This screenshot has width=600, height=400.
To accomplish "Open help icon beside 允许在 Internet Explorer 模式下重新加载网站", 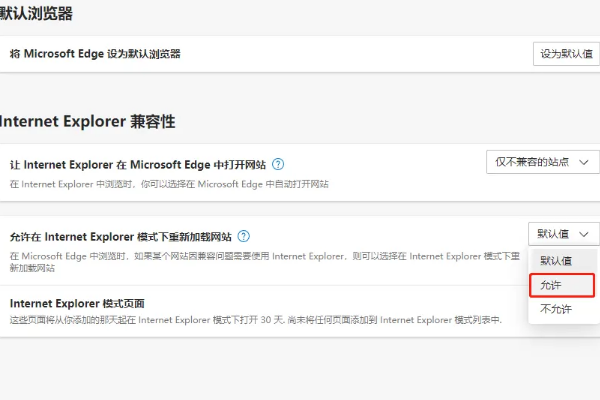I will (x=243, y=236).
